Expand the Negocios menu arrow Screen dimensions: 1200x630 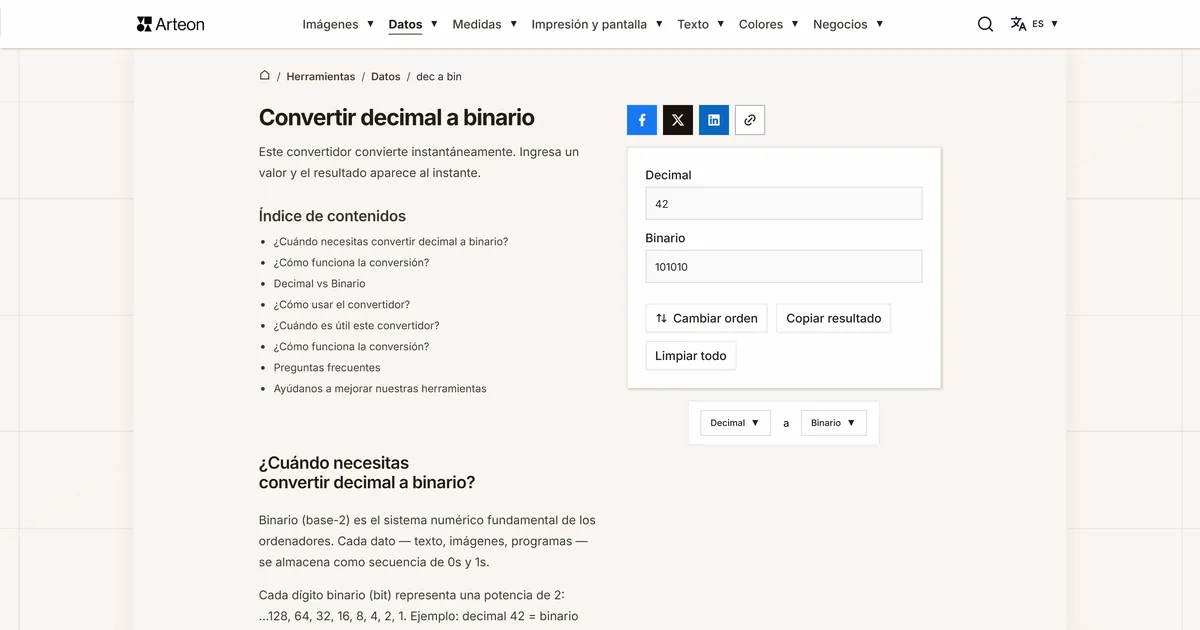pyautogui.click(x=879, y=24)
